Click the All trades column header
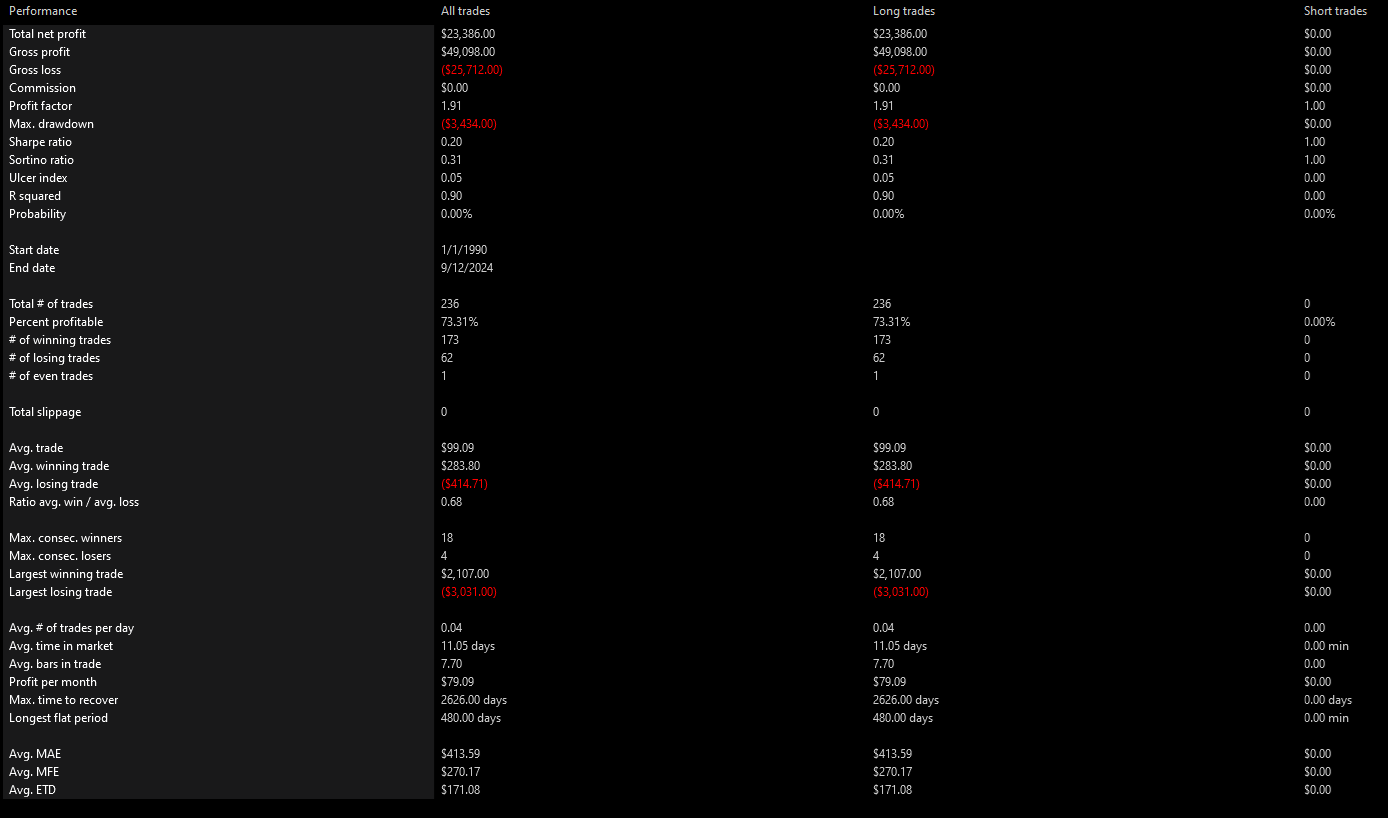The width and height of the screenshot is (1388, 818). pos(465,11)
